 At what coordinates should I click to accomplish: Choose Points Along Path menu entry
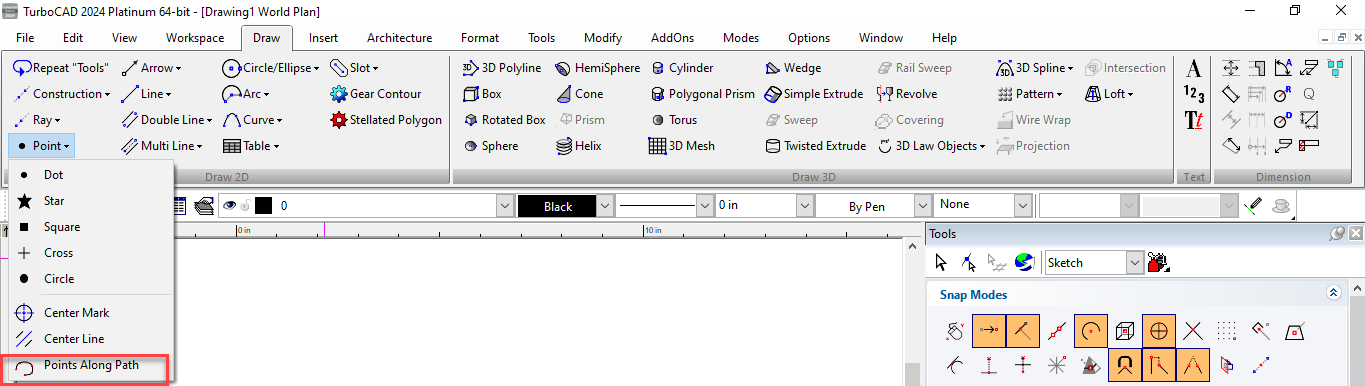point(91,365)
